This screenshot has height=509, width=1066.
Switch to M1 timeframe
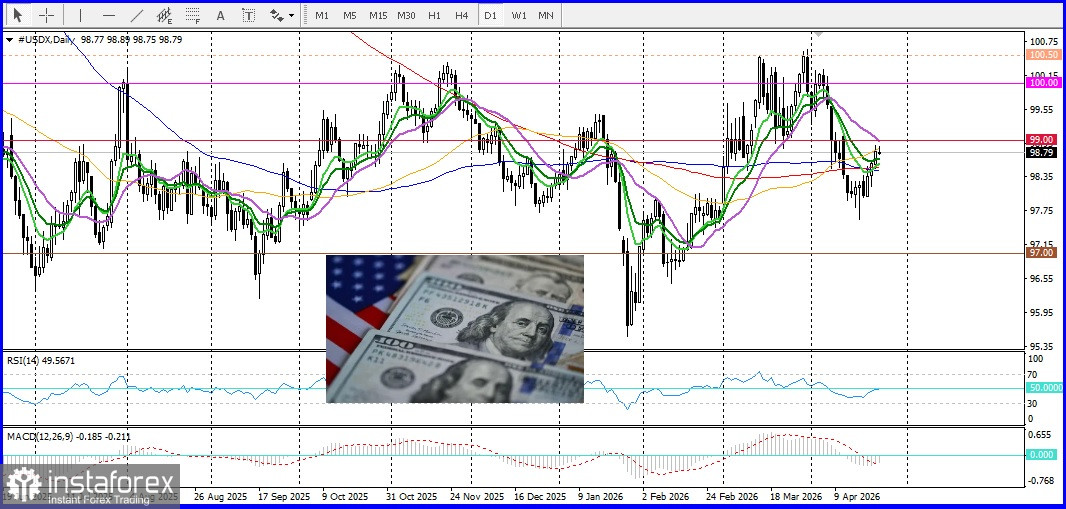pyautogui.click(x=322, y=15)
